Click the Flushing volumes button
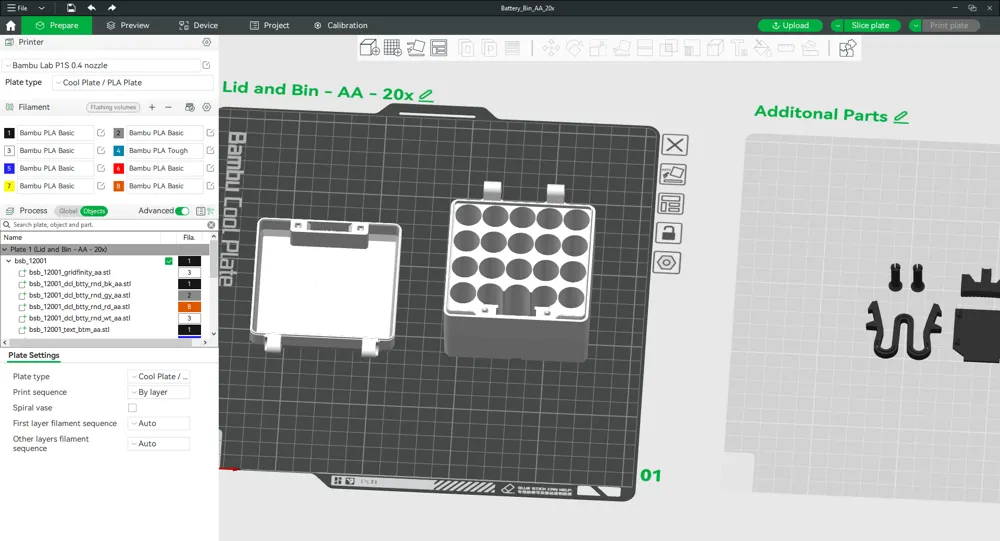The image size is (1000, 541). 113,107
